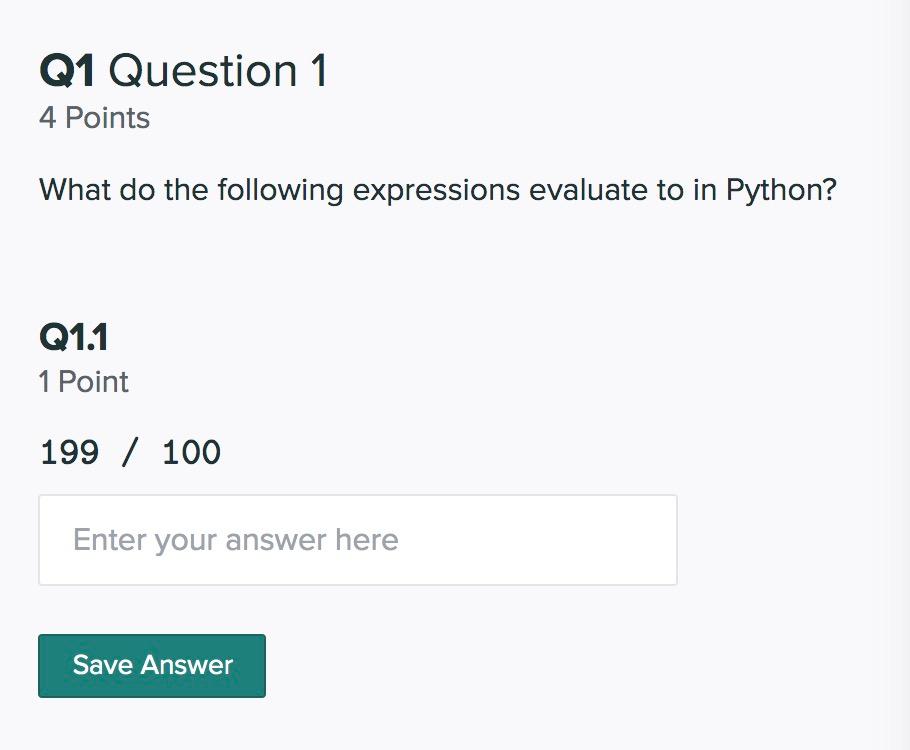Click the bold "Q1" question label

(x=67, y=72)
